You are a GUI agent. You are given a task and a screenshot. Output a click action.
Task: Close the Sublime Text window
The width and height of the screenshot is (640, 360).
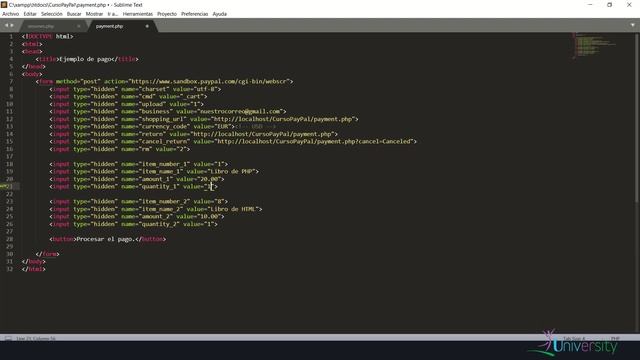point(629,4)
